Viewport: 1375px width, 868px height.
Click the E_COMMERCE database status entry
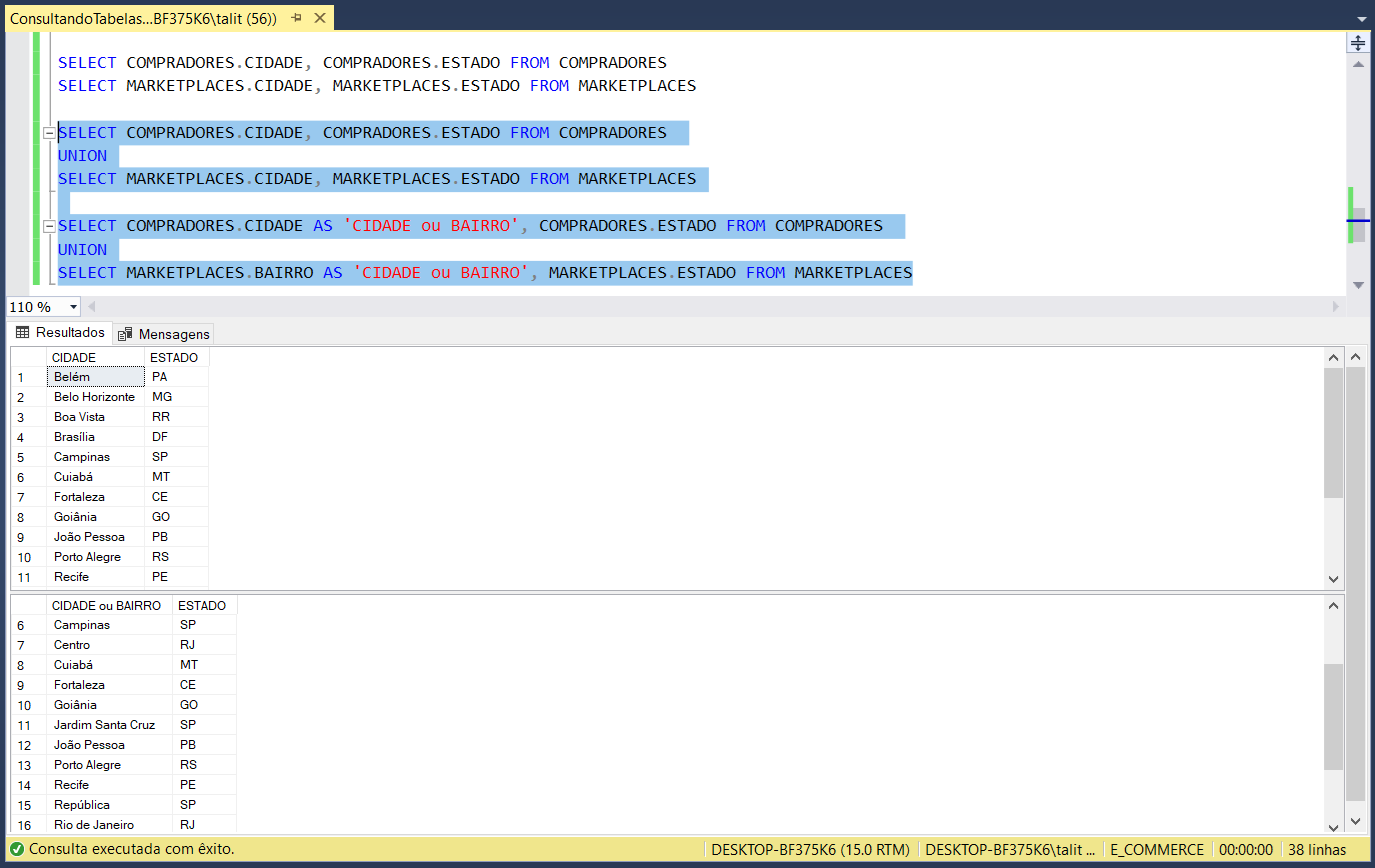(x=1157, y=849)
